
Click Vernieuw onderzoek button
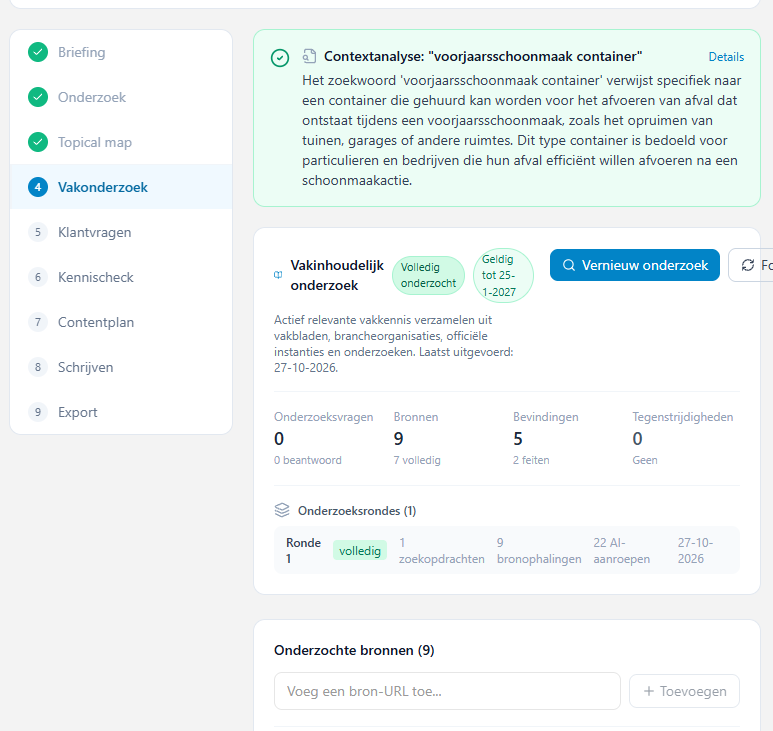(634, 265)
